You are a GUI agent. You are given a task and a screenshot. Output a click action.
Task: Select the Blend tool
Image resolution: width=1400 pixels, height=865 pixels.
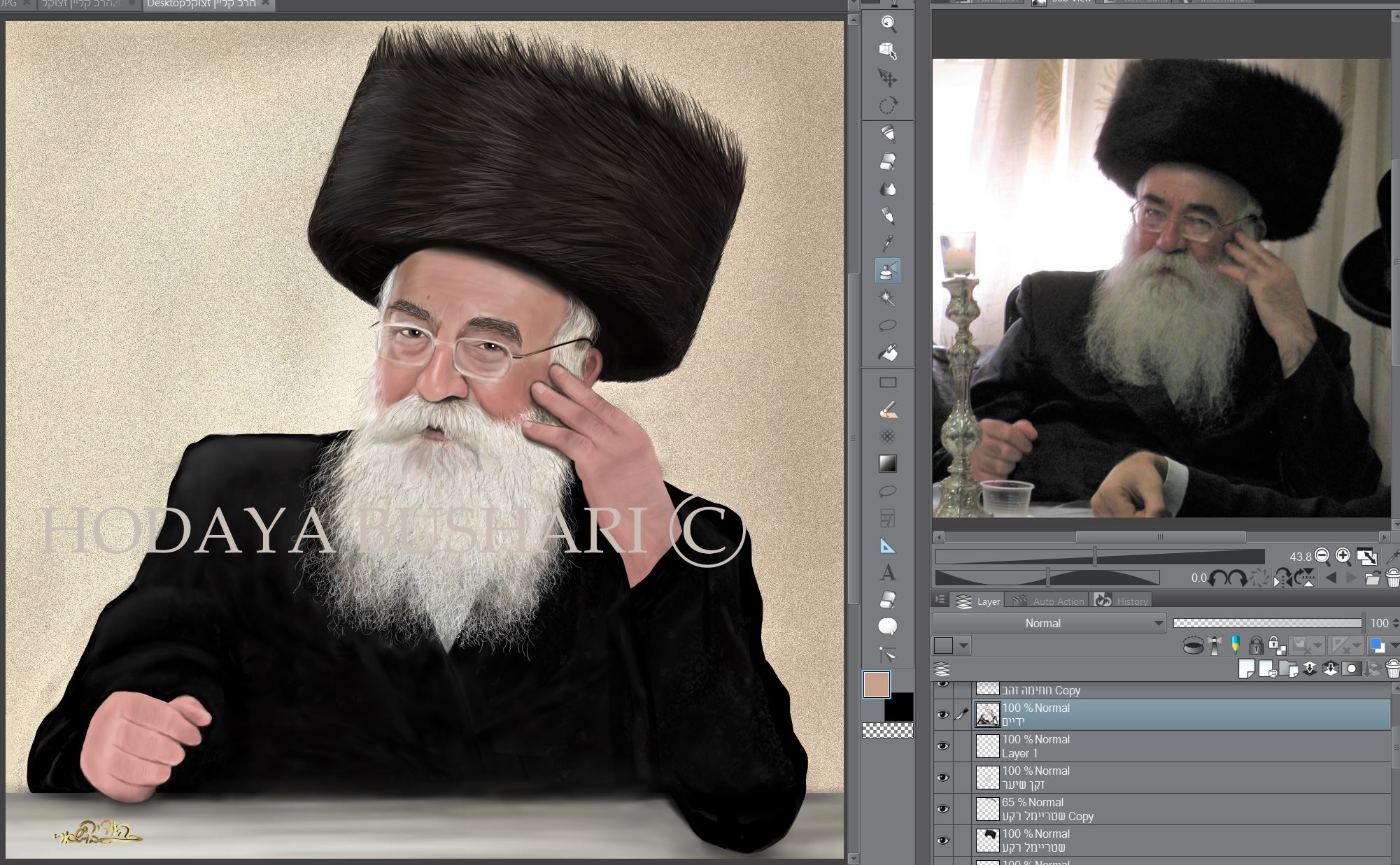pyautogui.click(x=889, y=187)
